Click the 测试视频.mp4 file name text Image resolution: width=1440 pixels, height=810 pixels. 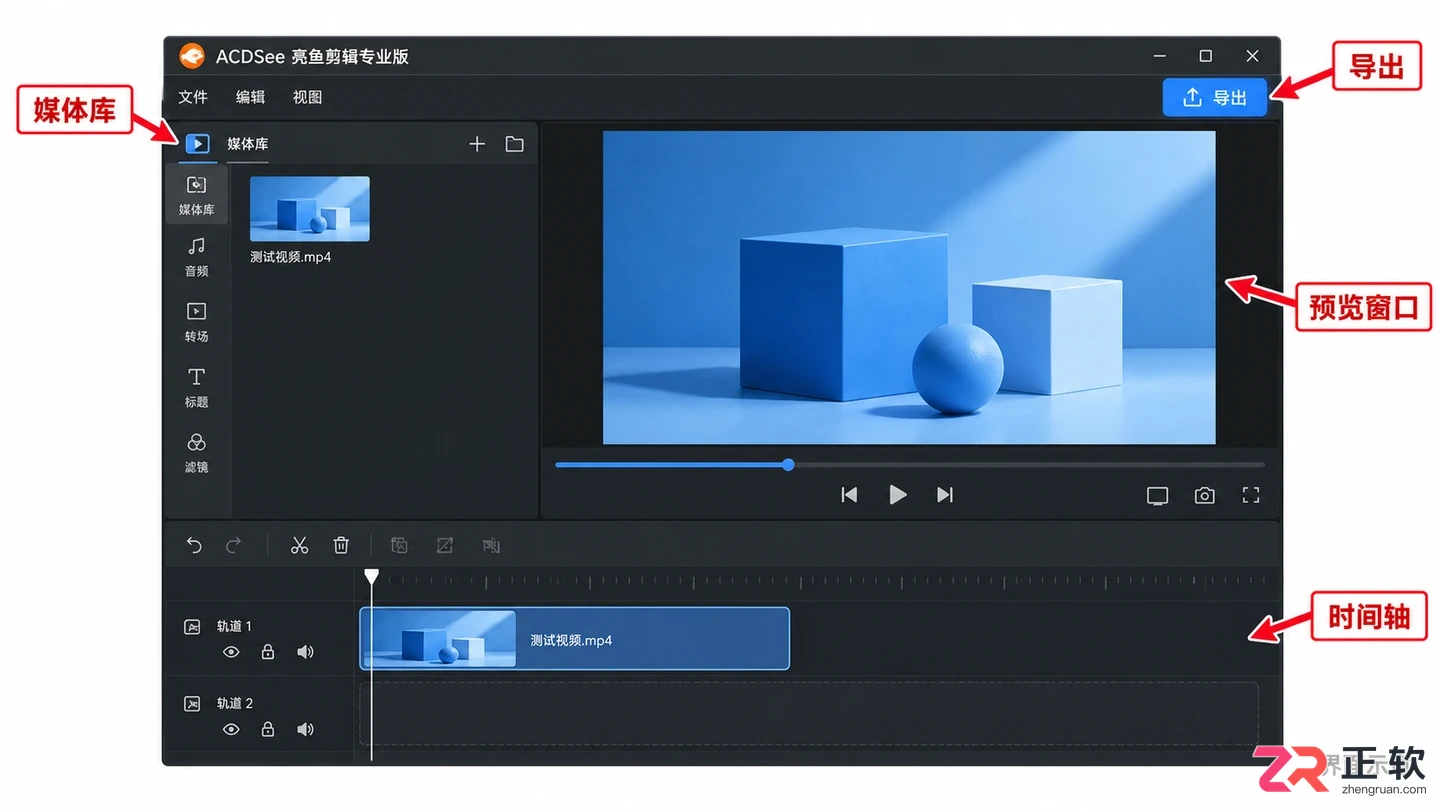[290, 257]
